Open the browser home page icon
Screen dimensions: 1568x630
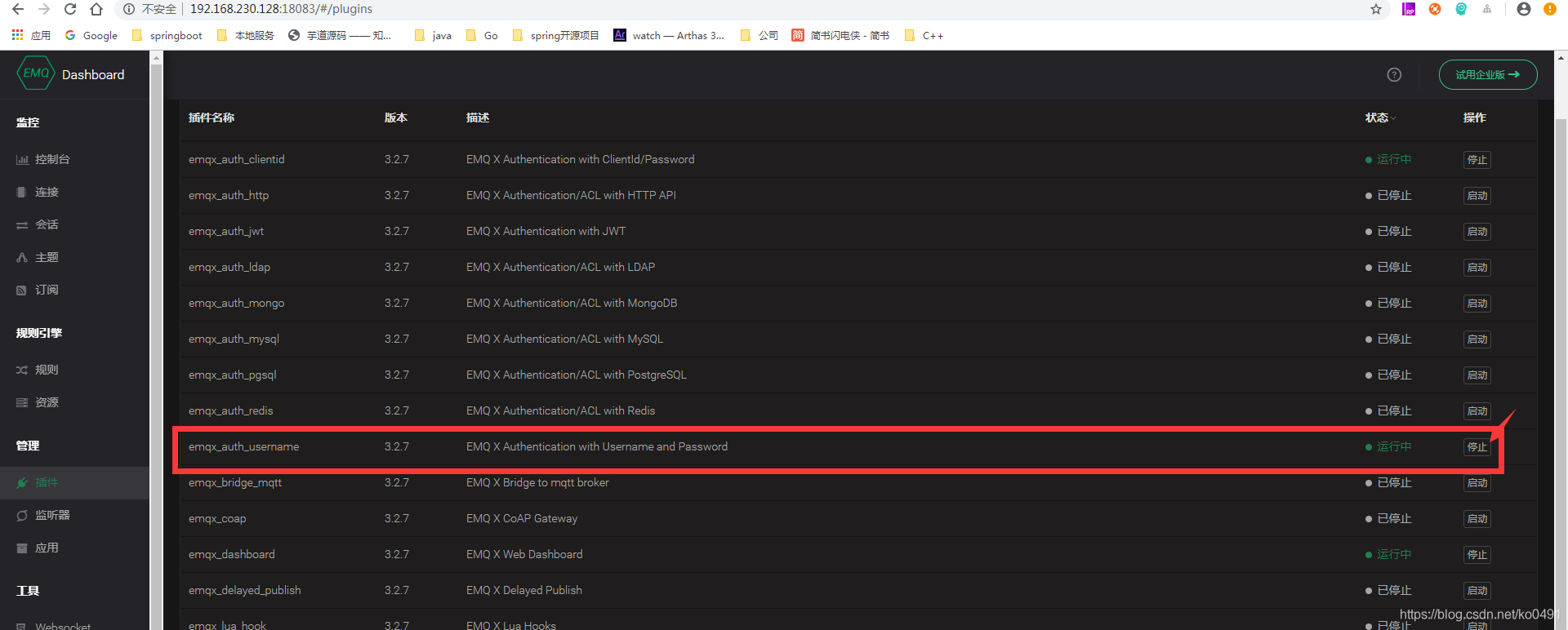96,9
